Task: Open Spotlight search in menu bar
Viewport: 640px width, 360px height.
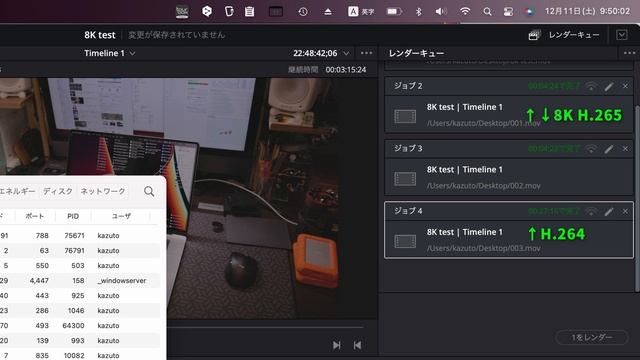Action: [487, 12]
